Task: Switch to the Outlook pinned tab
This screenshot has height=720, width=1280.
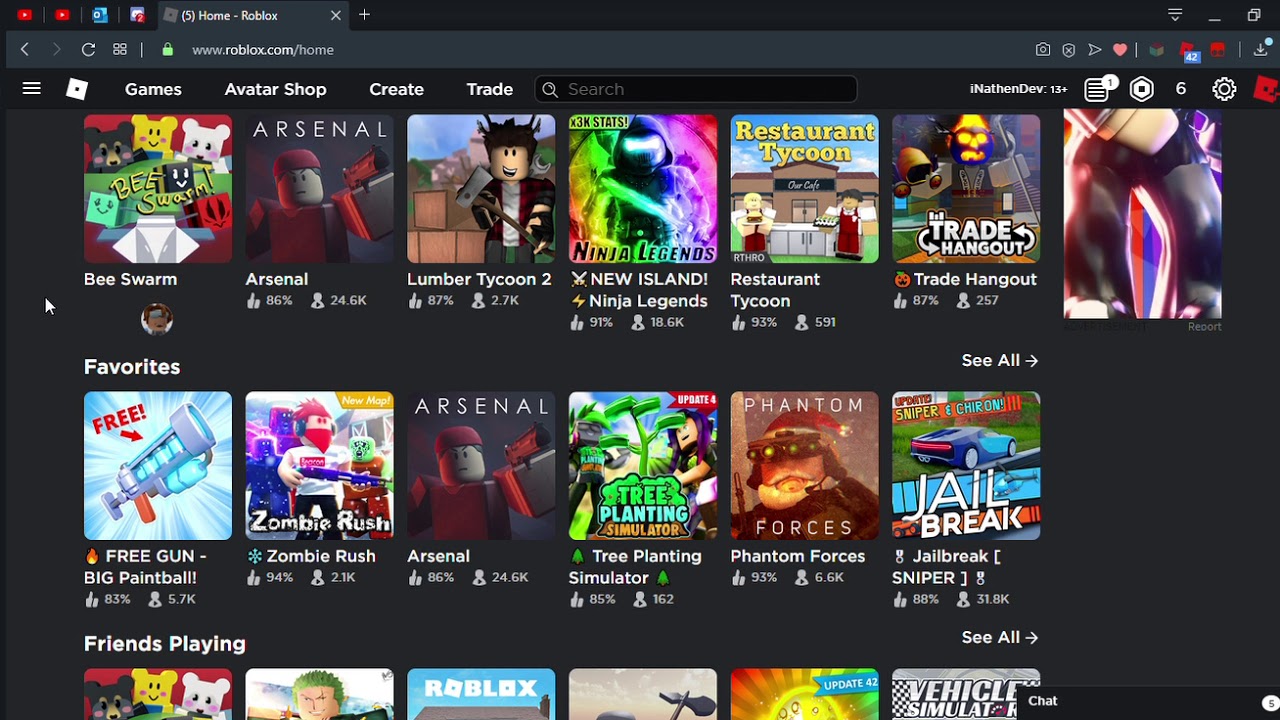Action: point(99,15)
